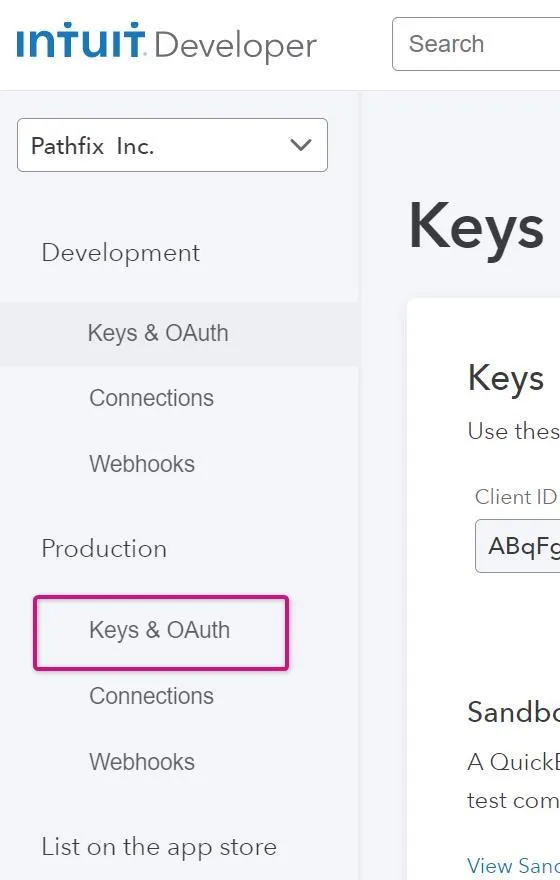Select the Production section heading

104,548
